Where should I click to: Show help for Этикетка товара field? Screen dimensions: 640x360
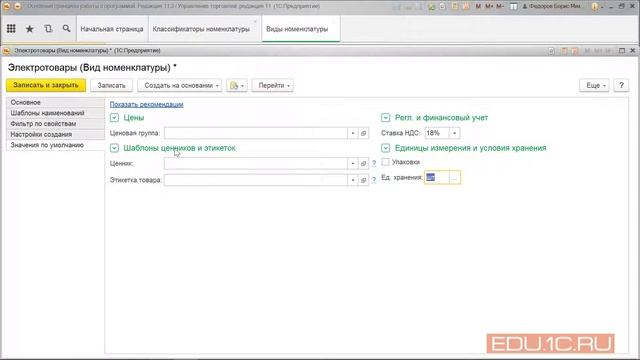(x=374, y=180)
